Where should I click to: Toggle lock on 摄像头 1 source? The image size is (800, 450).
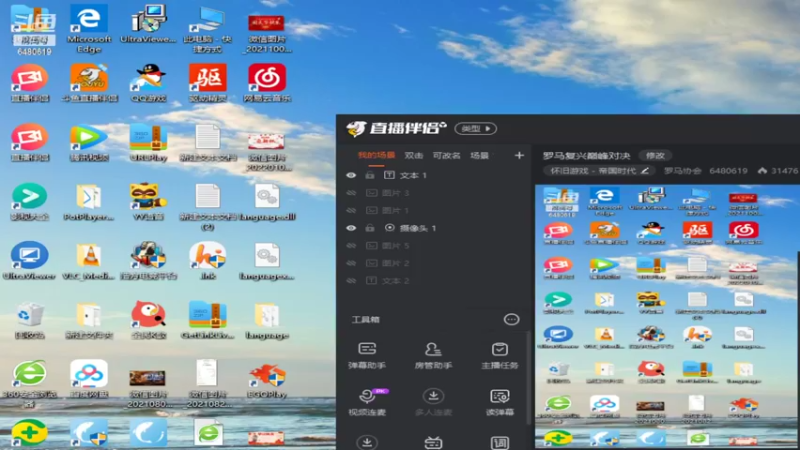tap(370, 228)
